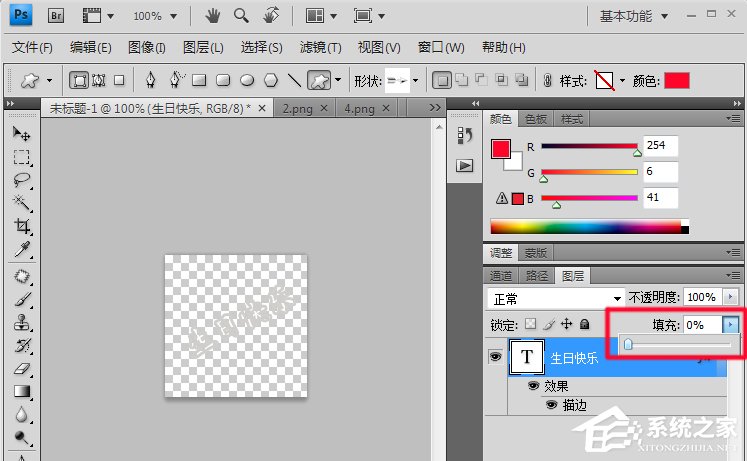Viewport: 747px width, 461px height.
Task: Open the 滤镜 menu
Action: tap(320, 48)
